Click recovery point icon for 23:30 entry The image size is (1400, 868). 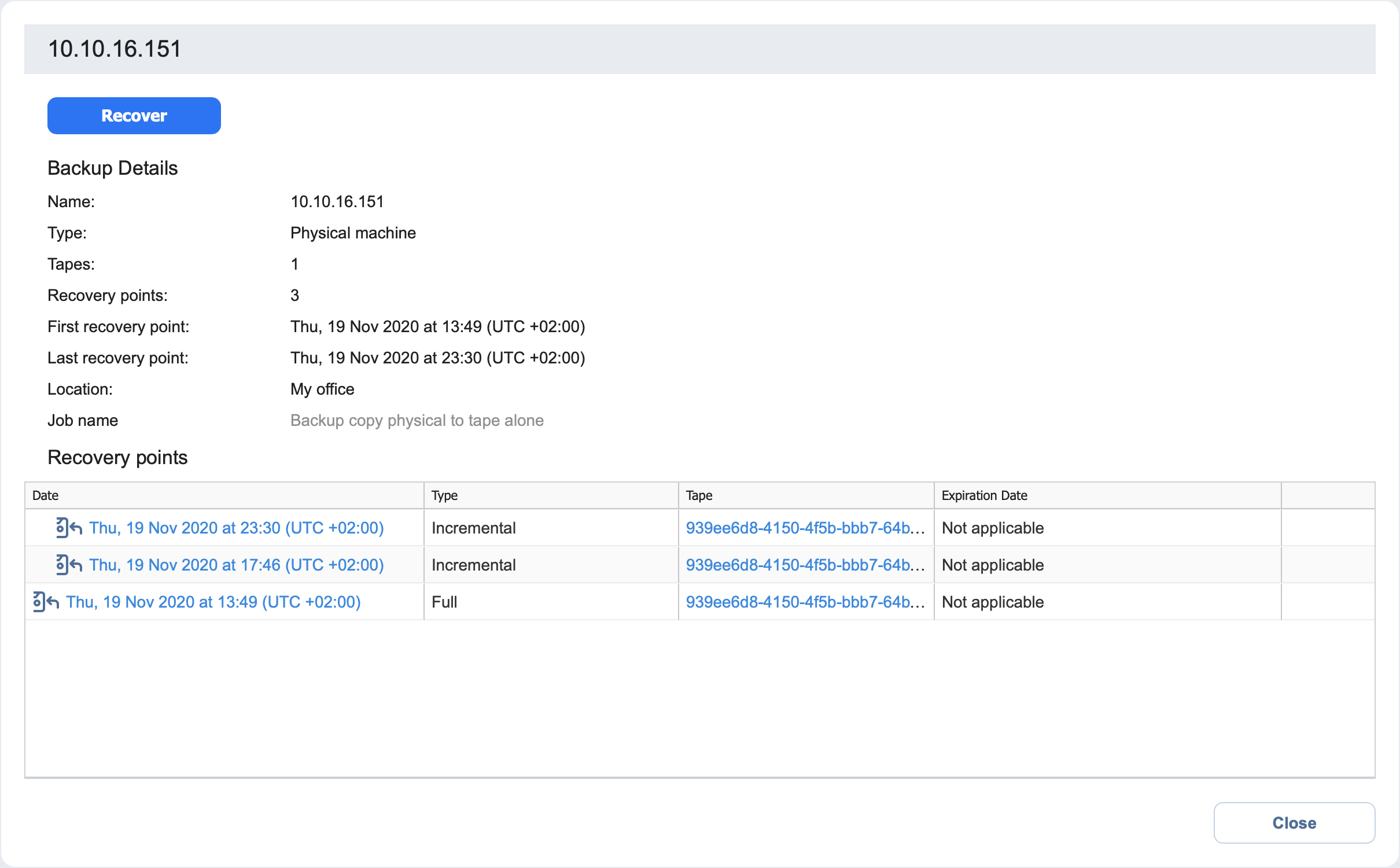pos(68,528)
